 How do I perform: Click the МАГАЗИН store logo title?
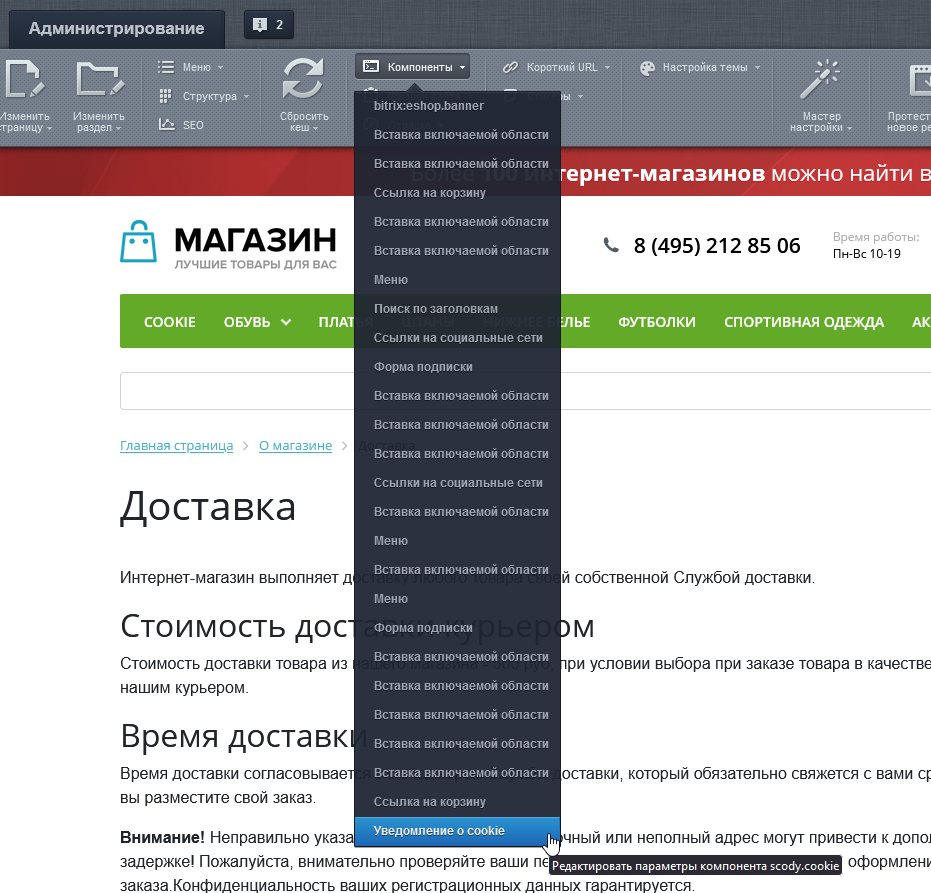pyautogui.click(x=255, y=240)
